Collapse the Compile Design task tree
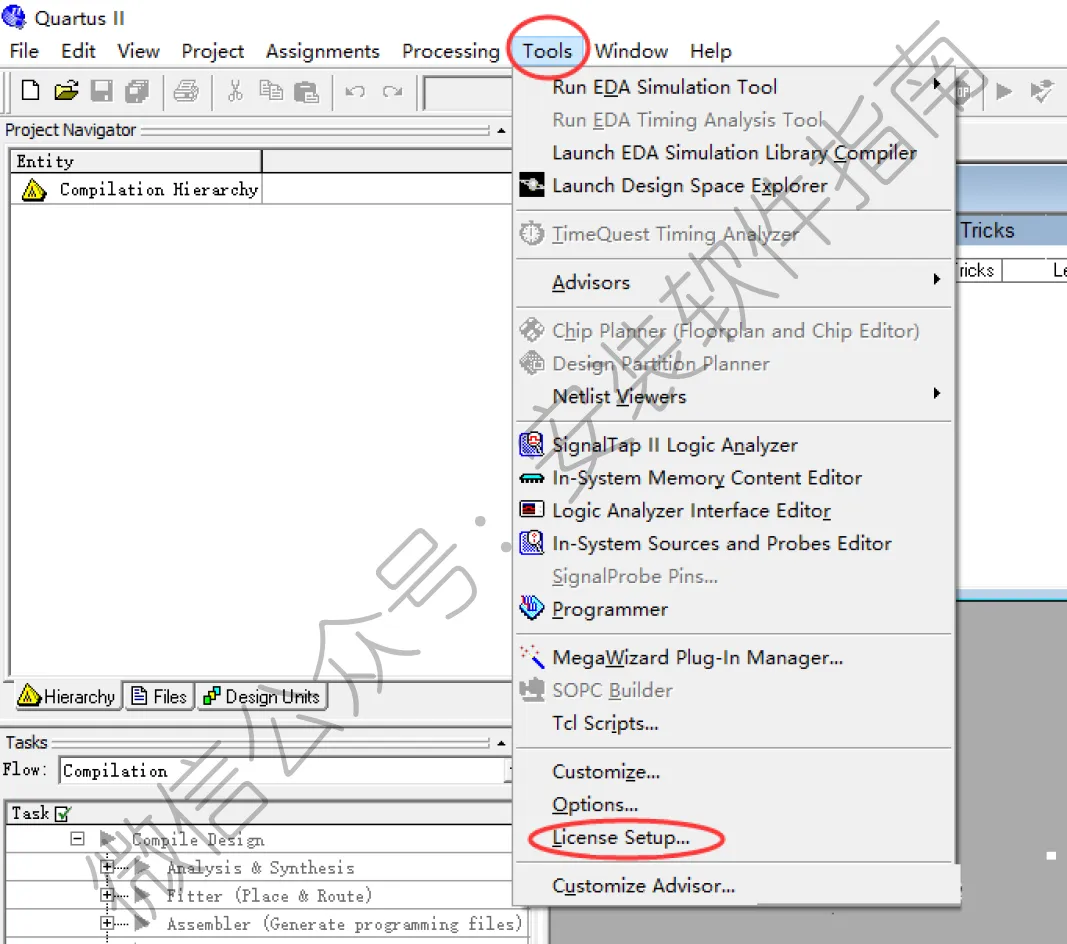 [78, 839]
